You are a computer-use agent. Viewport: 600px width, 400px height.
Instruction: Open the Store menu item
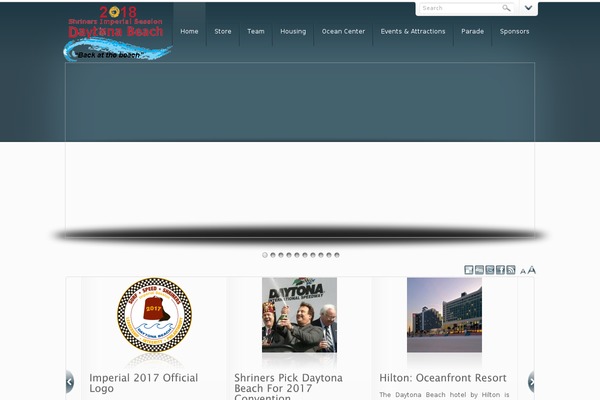[223, 31]
